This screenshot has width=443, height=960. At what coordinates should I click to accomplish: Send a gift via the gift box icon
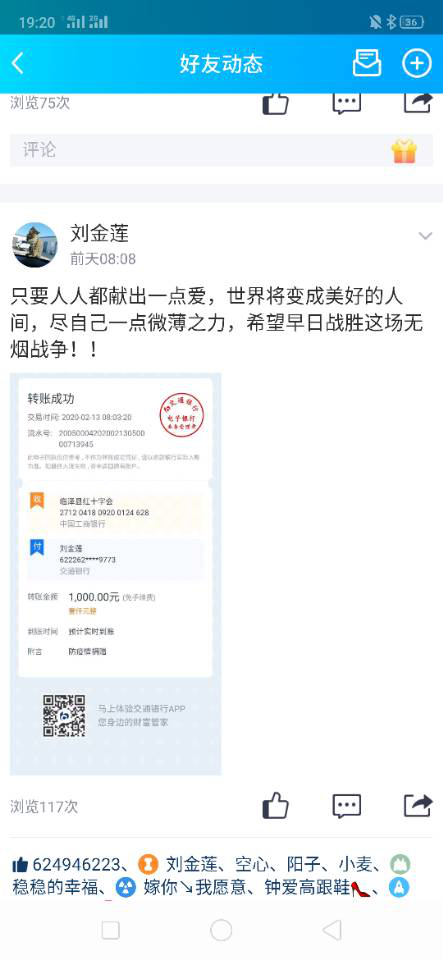point(404,151)
